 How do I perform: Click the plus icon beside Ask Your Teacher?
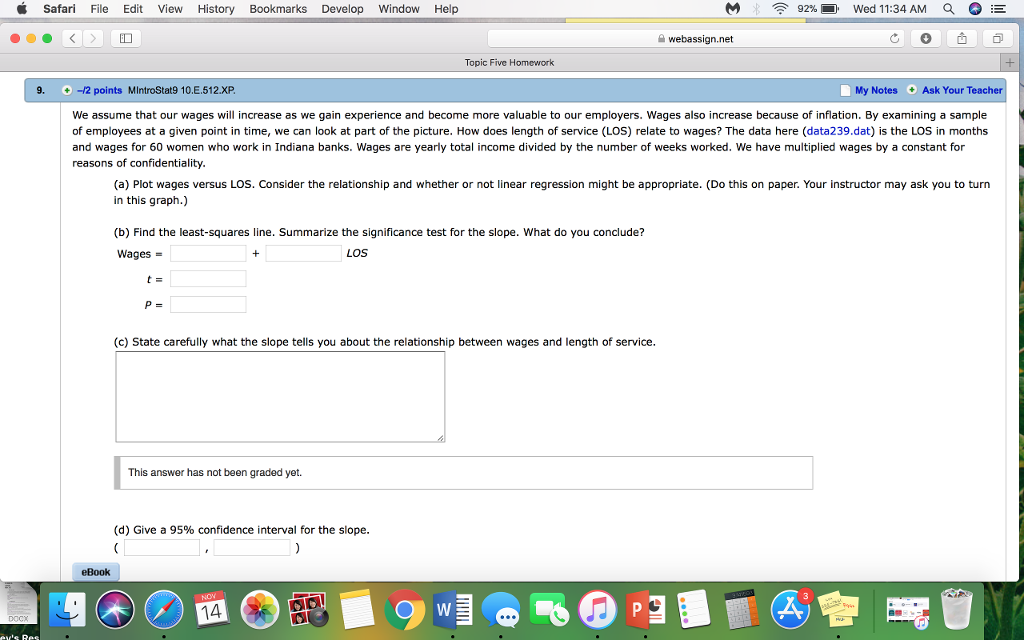coord(912,90)
